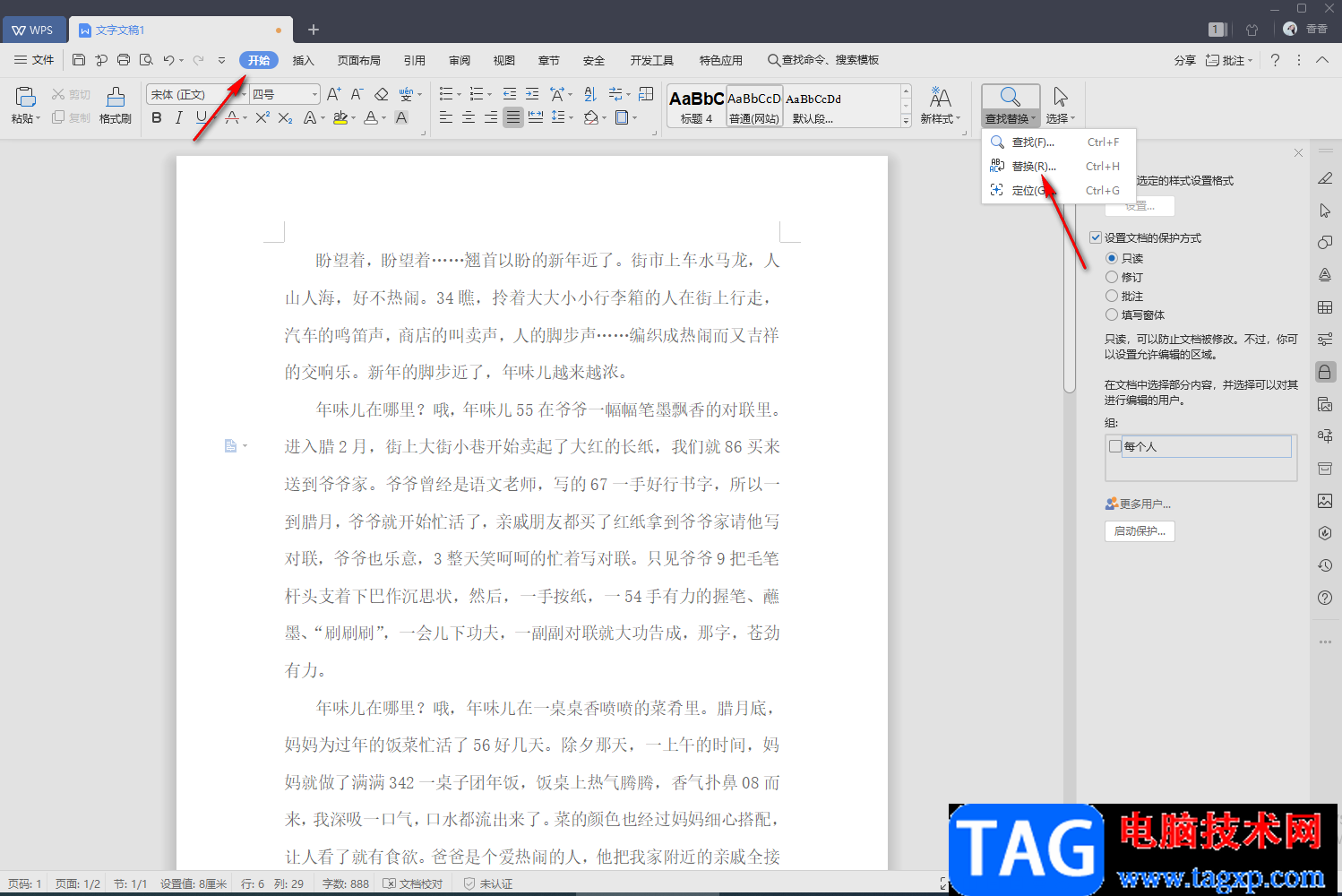
Task: Apply Superscript formatting
Action: [x=262, y=117]
